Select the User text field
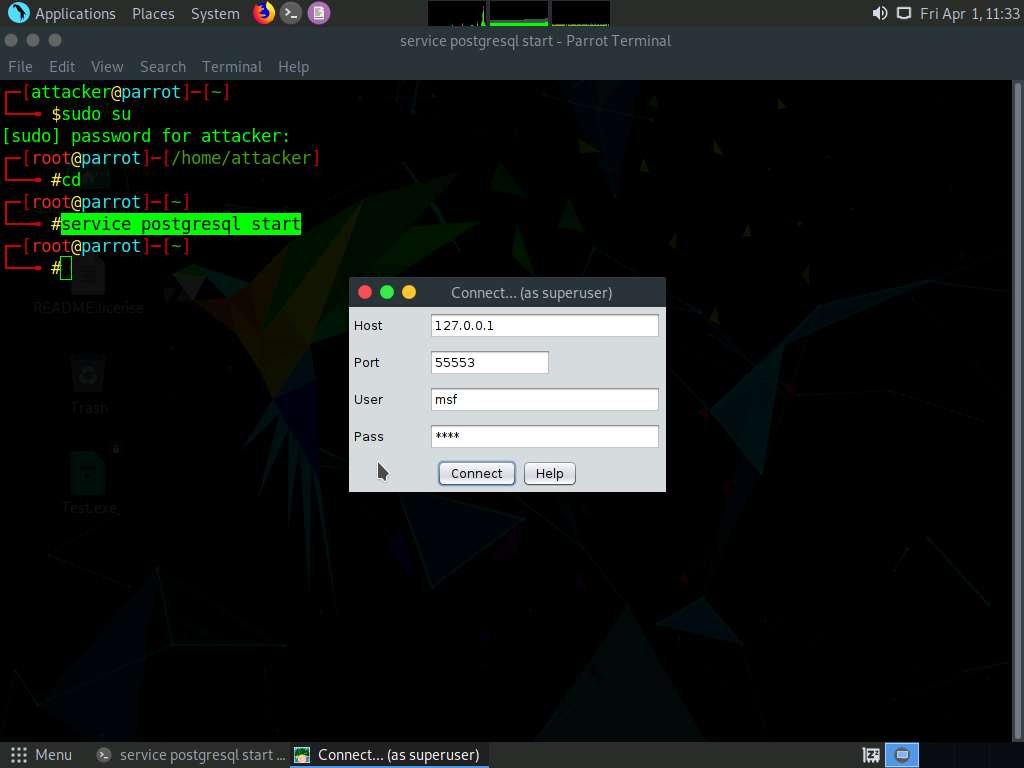 [544, 399]
